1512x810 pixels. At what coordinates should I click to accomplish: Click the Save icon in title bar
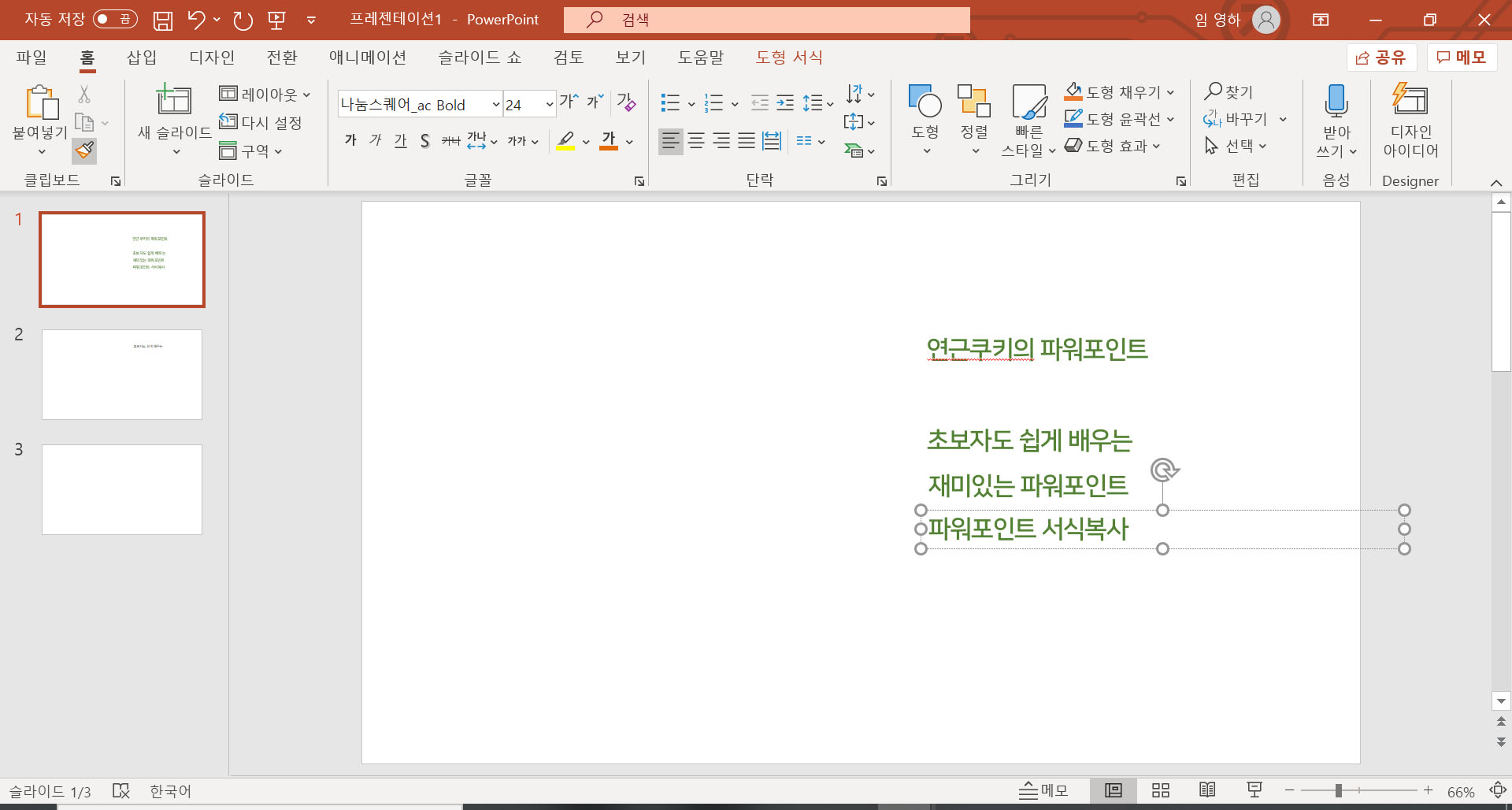point(163,20)
